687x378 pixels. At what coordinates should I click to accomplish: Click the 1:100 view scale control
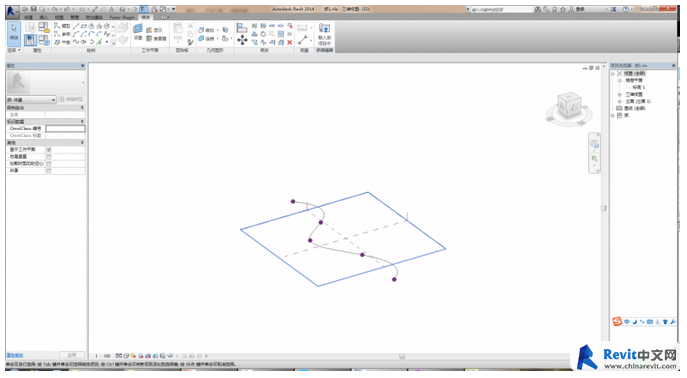[x=103, y=356]
